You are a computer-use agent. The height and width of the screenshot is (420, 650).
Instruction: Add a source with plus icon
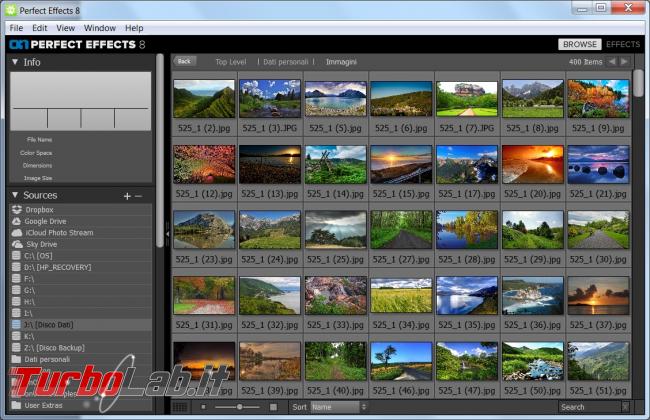pyautogui.click(x=127, y=196)
